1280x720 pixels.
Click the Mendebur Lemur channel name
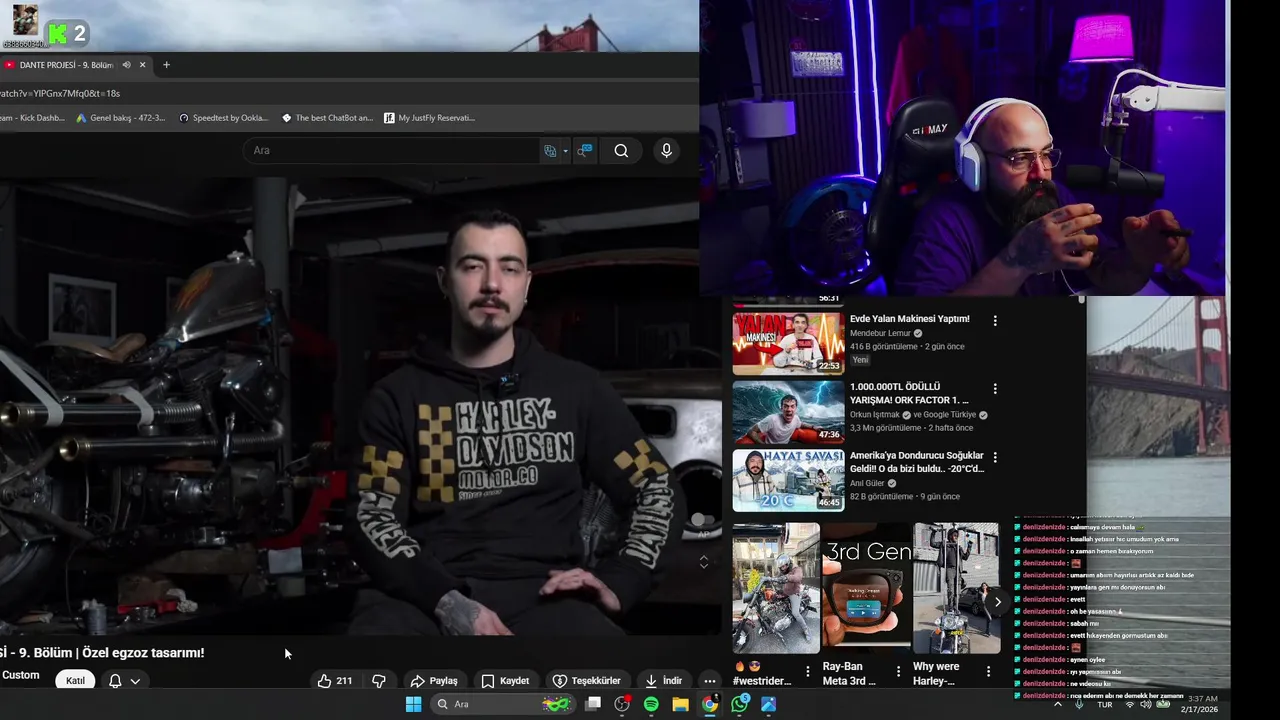click(880, 333)
